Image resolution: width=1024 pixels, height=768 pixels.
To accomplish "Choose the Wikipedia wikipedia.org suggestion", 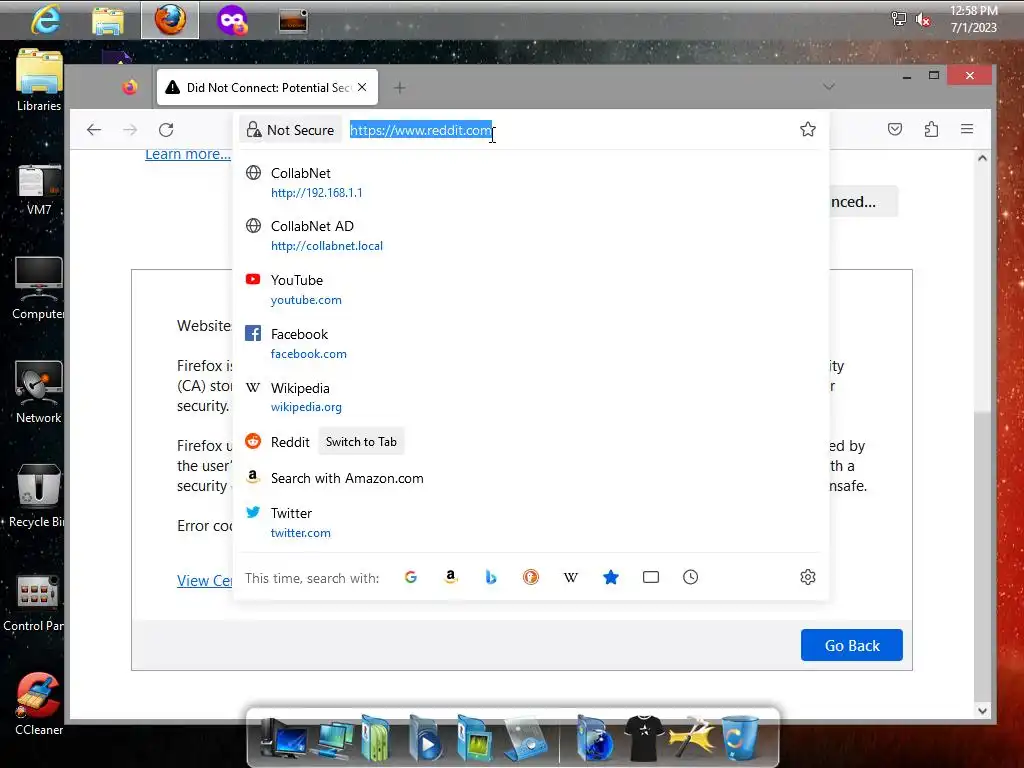I will [531, 398].
